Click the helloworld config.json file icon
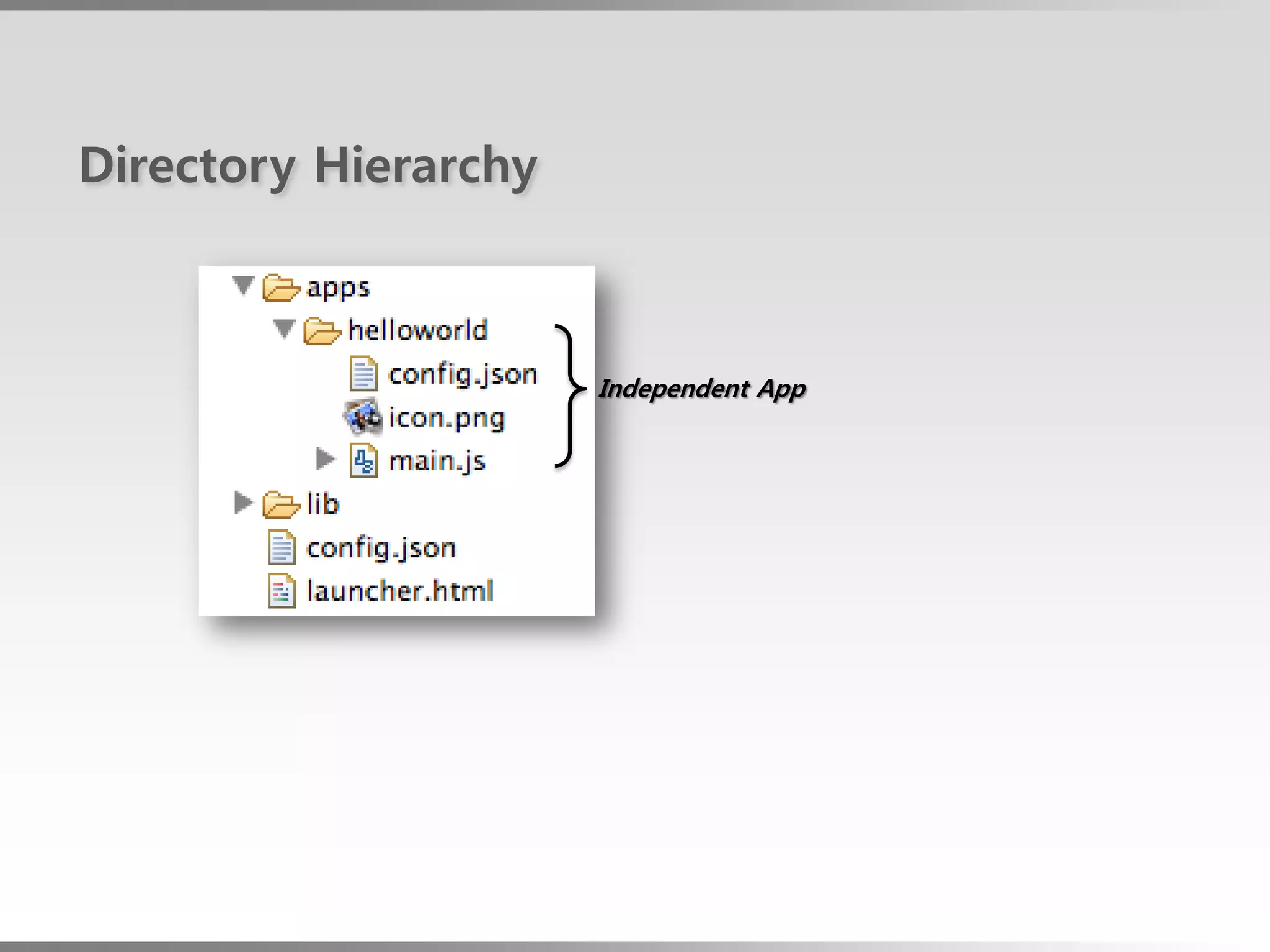 click(363, 374)
